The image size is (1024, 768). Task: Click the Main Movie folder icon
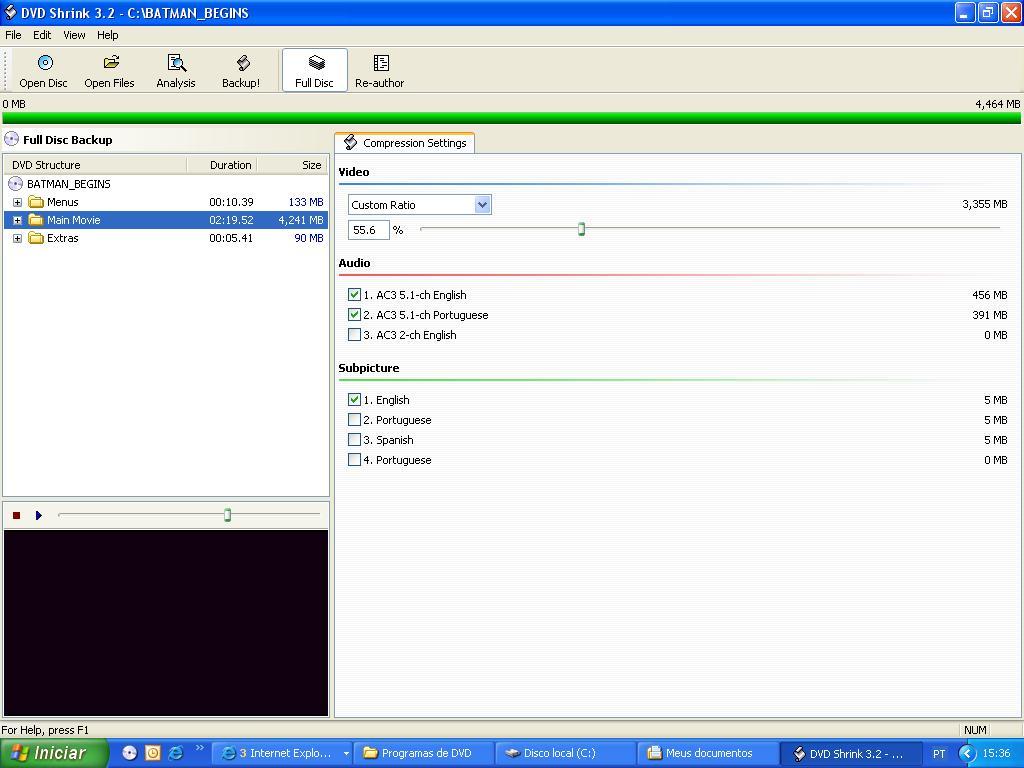click(36, 220)
